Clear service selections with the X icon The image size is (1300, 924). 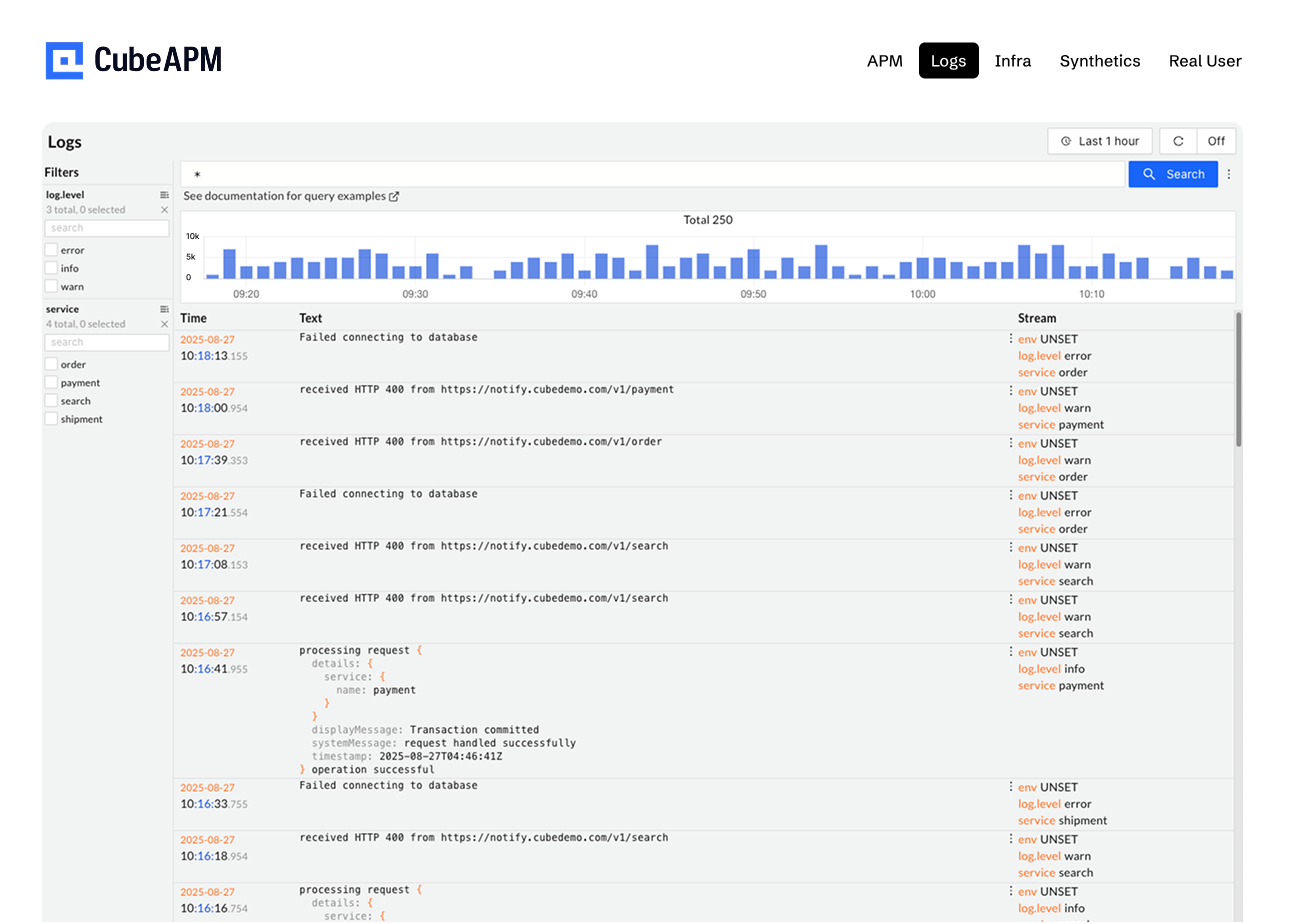point(164,324)
